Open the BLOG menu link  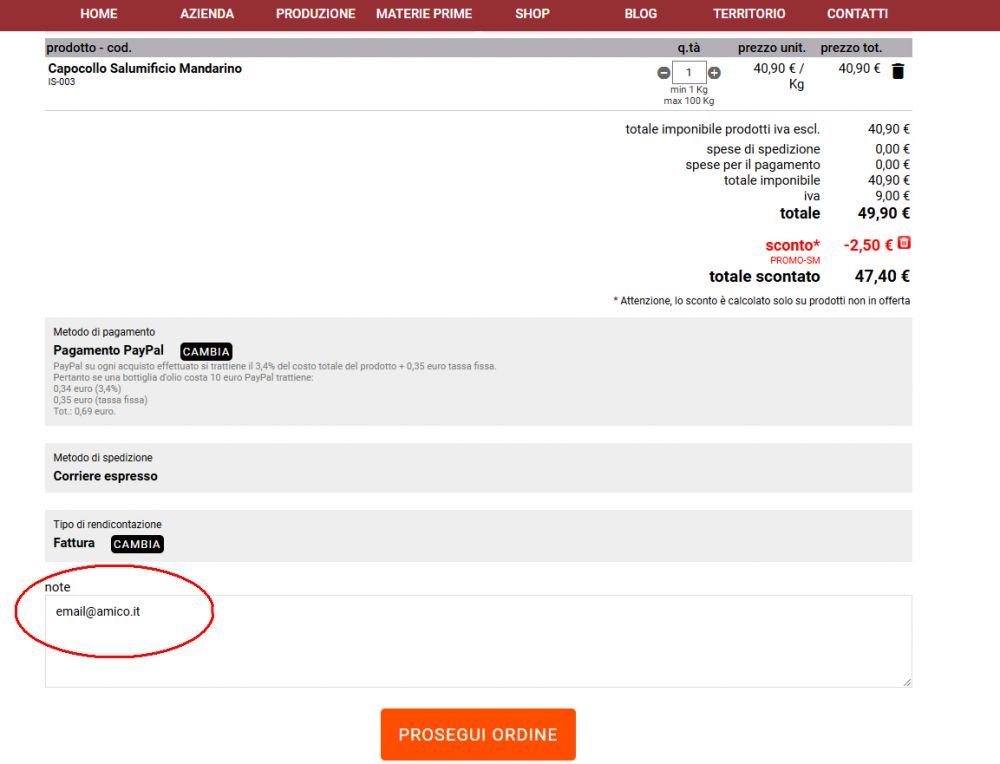coord(640,14)
